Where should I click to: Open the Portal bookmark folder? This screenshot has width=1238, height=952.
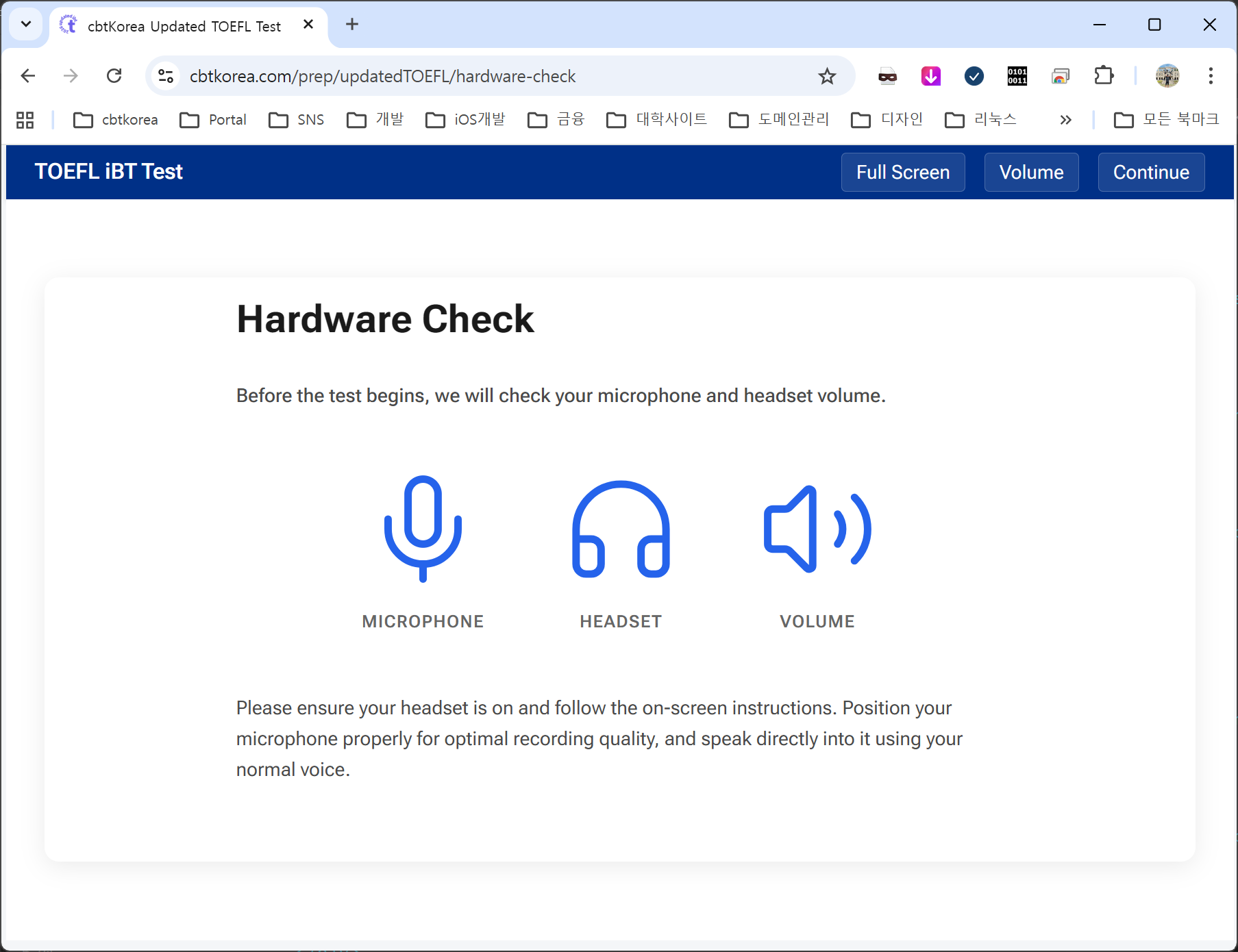(213, 120)
